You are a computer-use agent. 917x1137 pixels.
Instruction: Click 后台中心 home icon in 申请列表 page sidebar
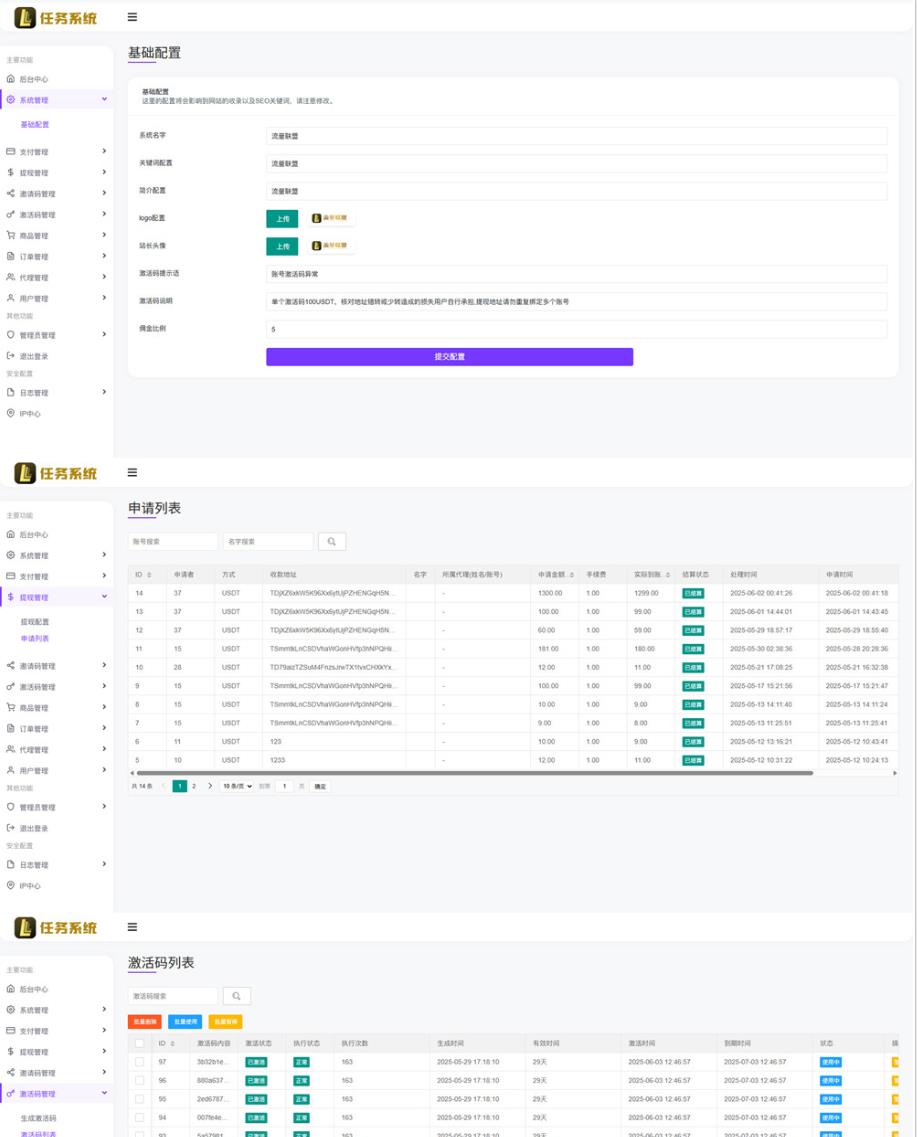coord(11,535)
